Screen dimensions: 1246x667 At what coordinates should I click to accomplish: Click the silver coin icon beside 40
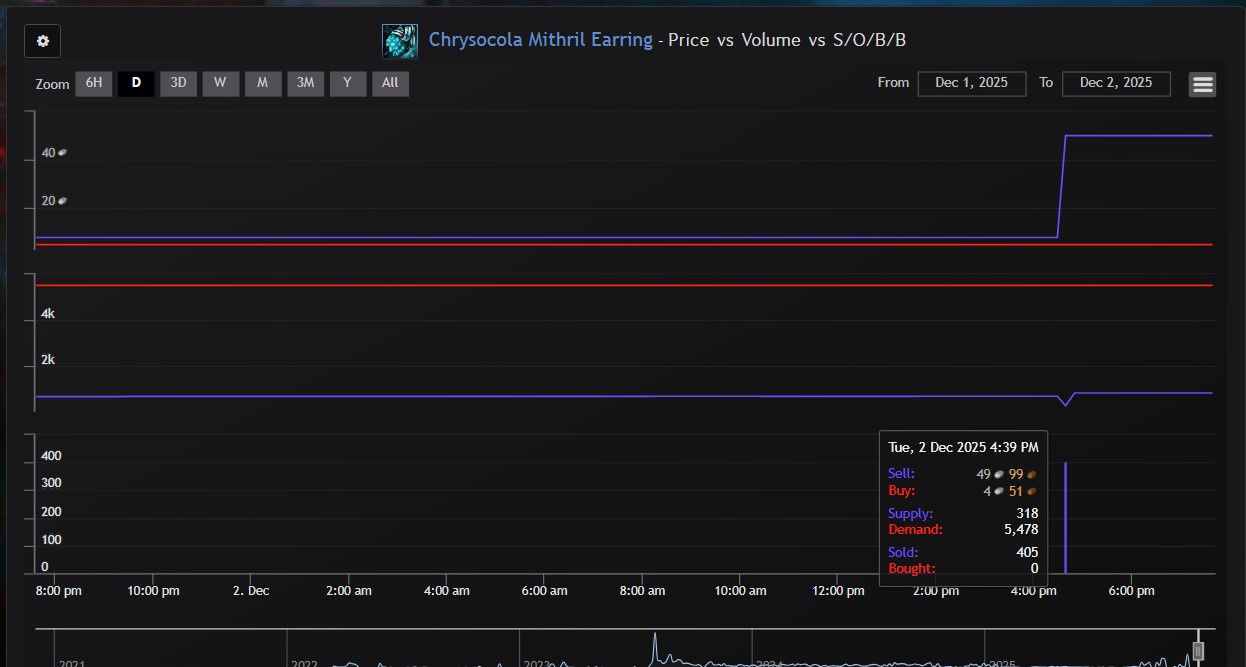[62, 153]
